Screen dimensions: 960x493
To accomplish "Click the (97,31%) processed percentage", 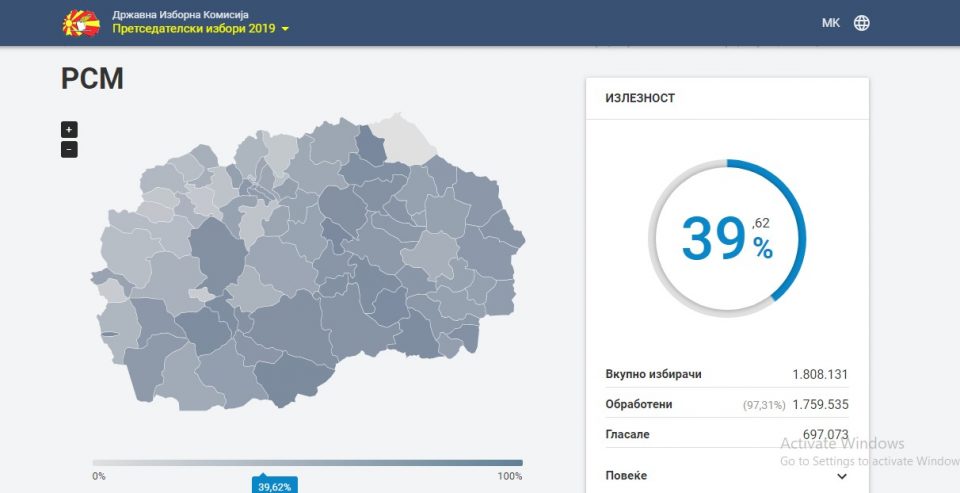I will tap(764, 405).
